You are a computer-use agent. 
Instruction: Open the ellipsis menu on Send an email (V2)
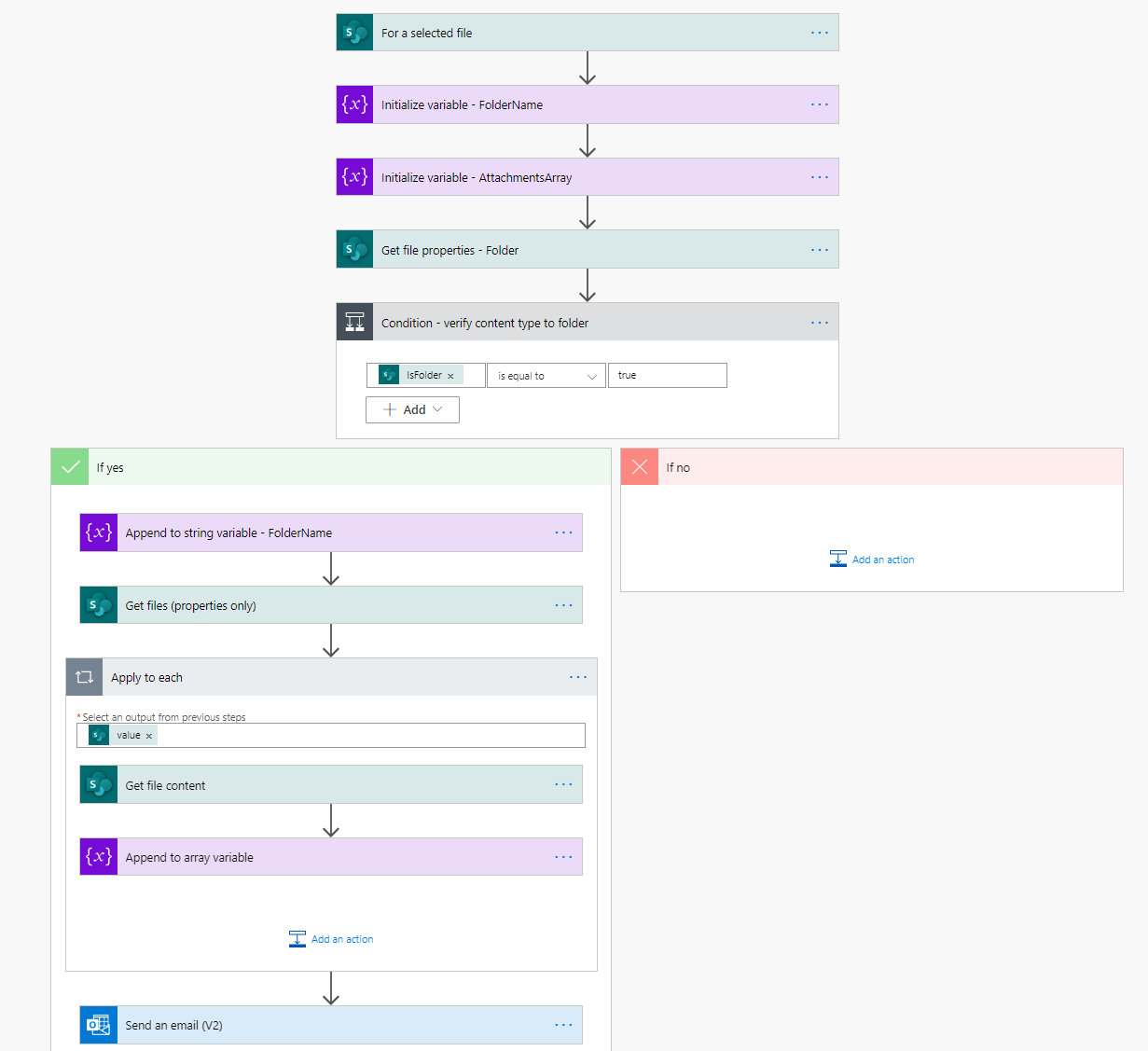pyautogui.click(x=563, y=1024)
